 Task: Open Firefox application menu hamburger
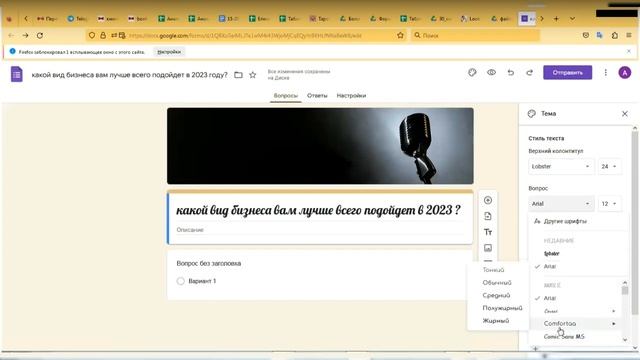click(629, 36)
